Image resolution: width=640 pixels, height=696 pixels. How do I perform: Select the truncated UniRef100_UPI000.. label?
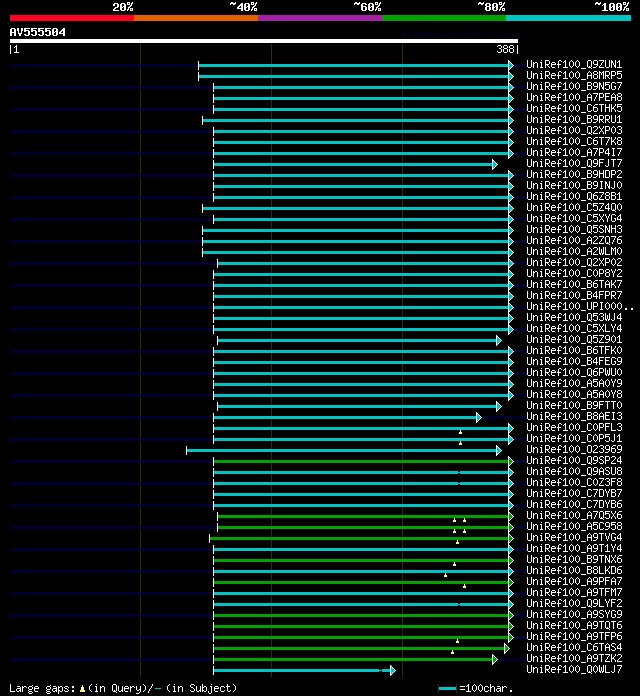click(580, 306)
